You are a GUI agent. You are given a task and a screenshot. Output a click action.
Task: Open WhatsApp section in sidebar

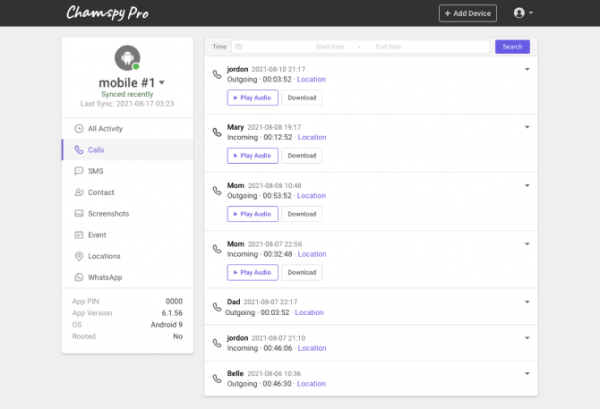point(127,277)
